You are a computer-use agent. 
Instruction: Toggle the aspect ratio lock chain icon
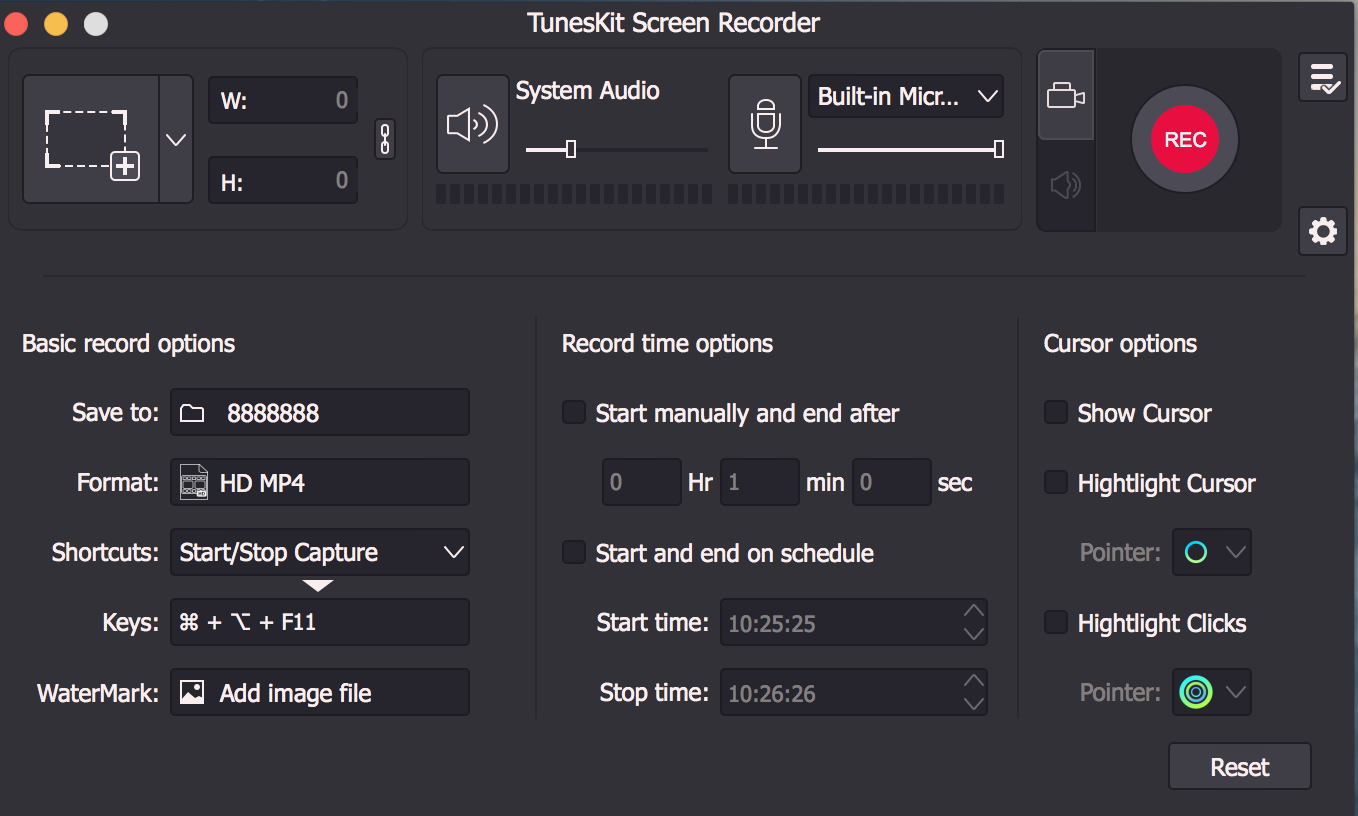385,139
